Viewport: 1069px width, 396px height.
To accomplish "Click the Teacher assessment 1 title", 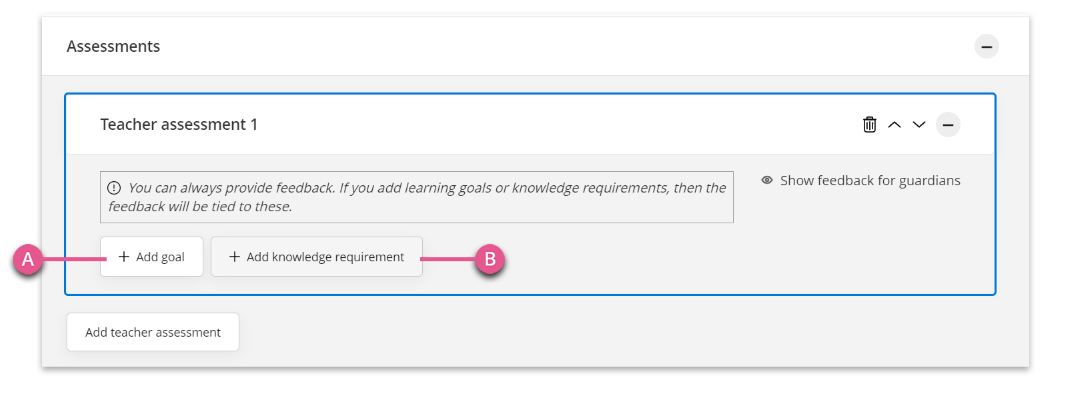I will [x=179, y=125].
